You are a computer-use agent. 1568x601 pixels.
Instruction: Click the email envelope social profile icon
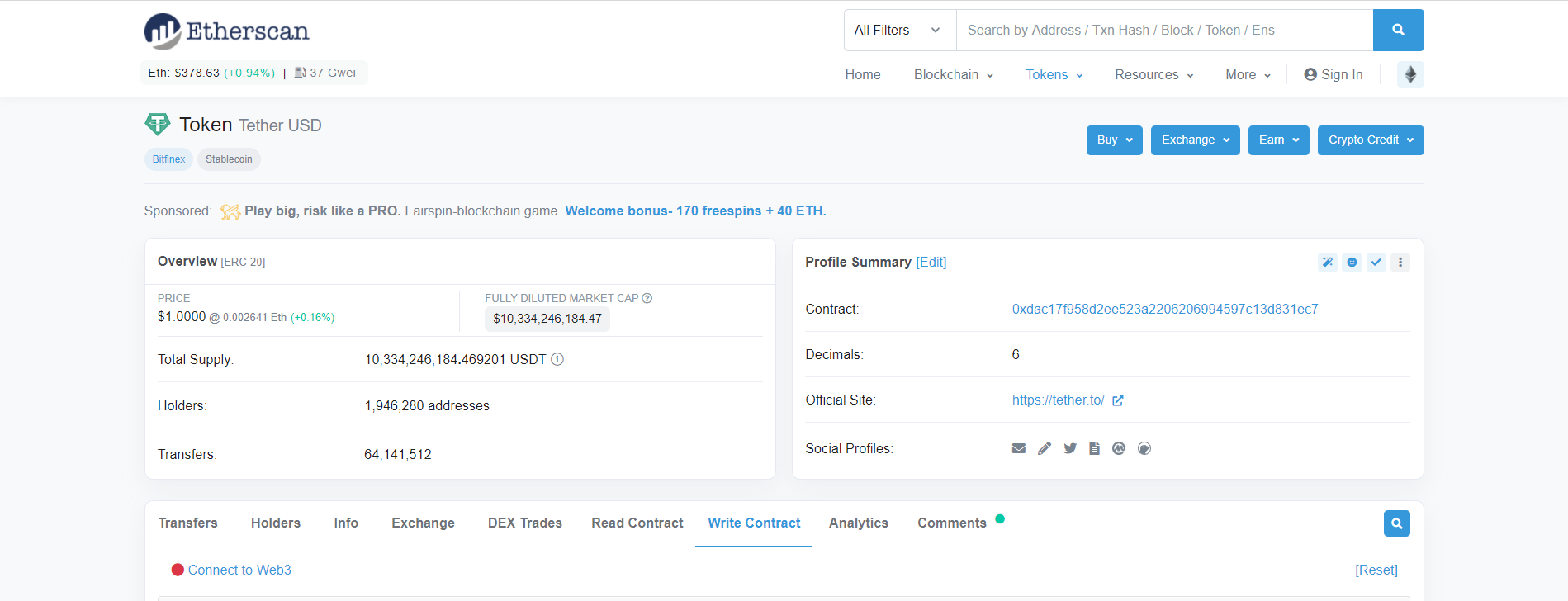click(1019, 448)
